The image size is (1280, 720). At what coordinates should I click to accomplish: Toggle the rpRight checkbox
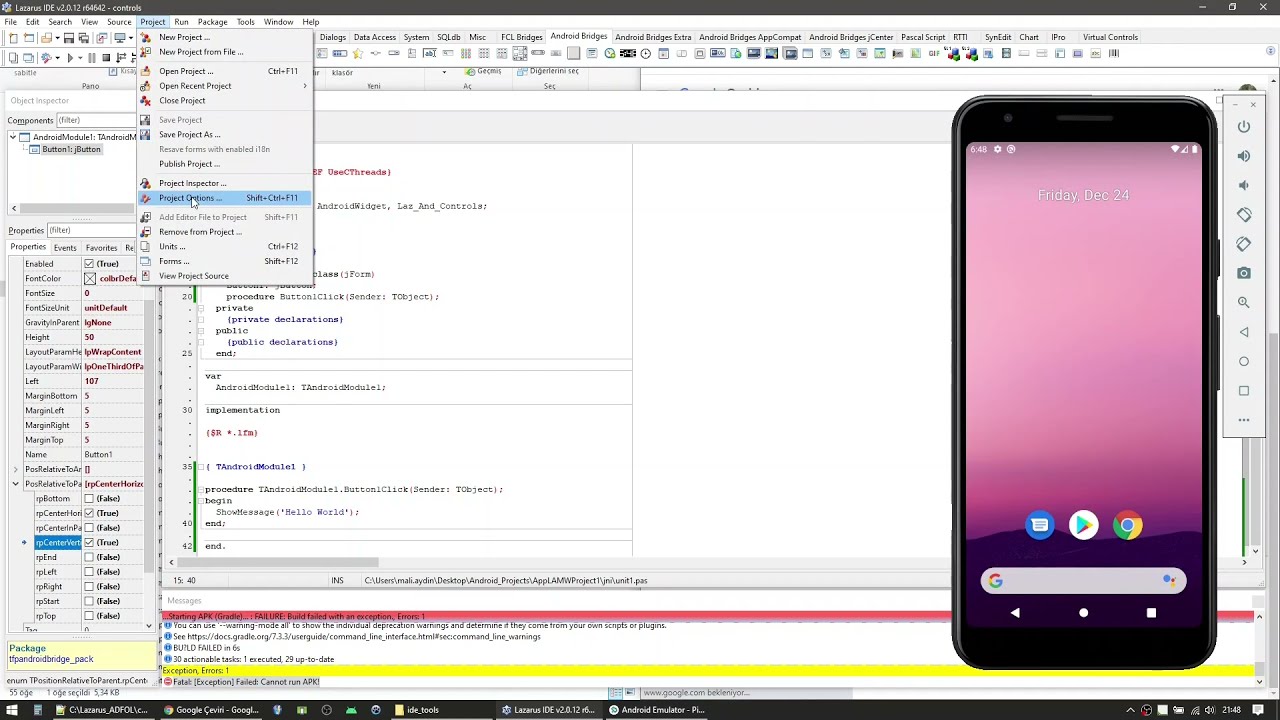coord(89,587)
